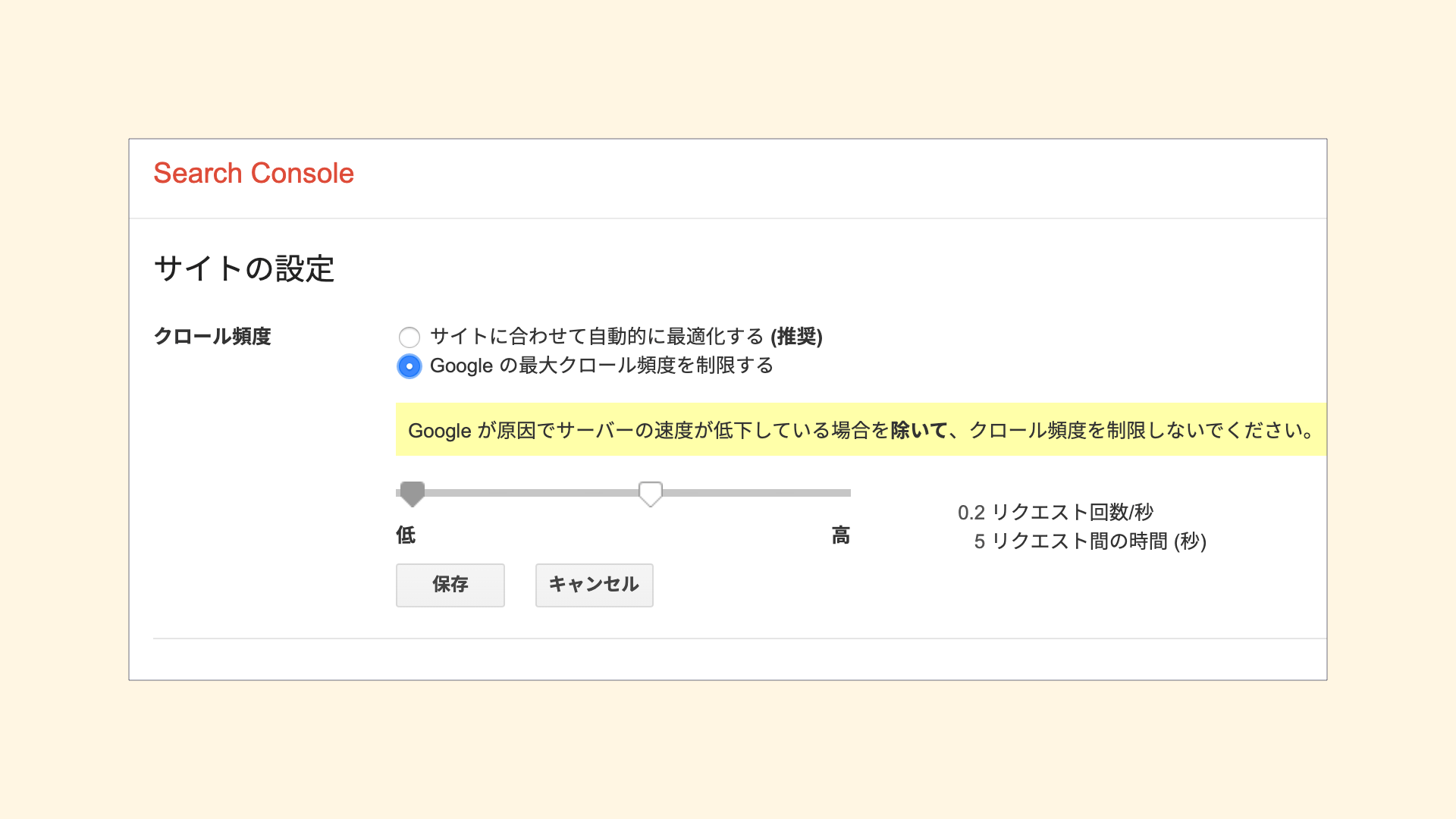Click the クロール頻度 label
This screenshot has height=819, width=1456.
click(212, 336)
